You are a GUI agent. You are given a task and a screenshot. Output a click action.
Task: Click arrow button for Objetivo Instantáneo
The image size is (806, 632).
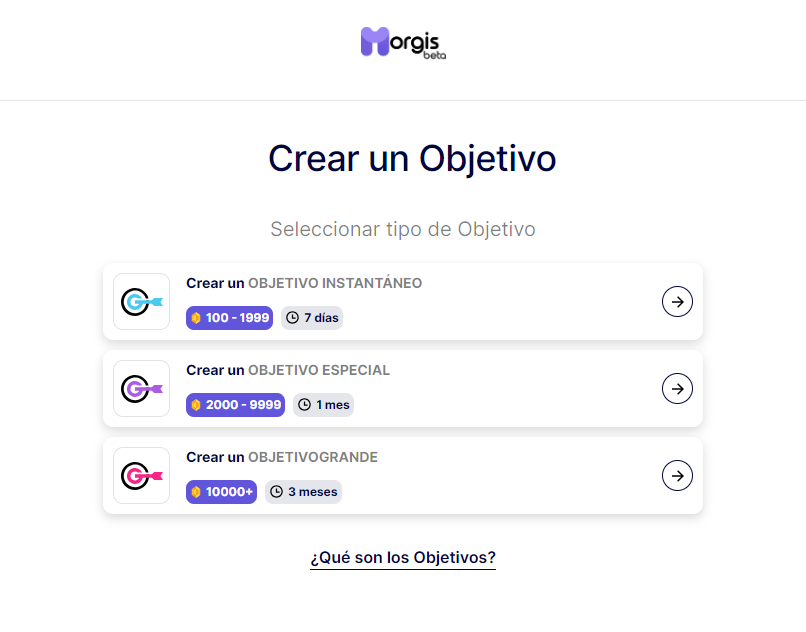coord(677,301)
